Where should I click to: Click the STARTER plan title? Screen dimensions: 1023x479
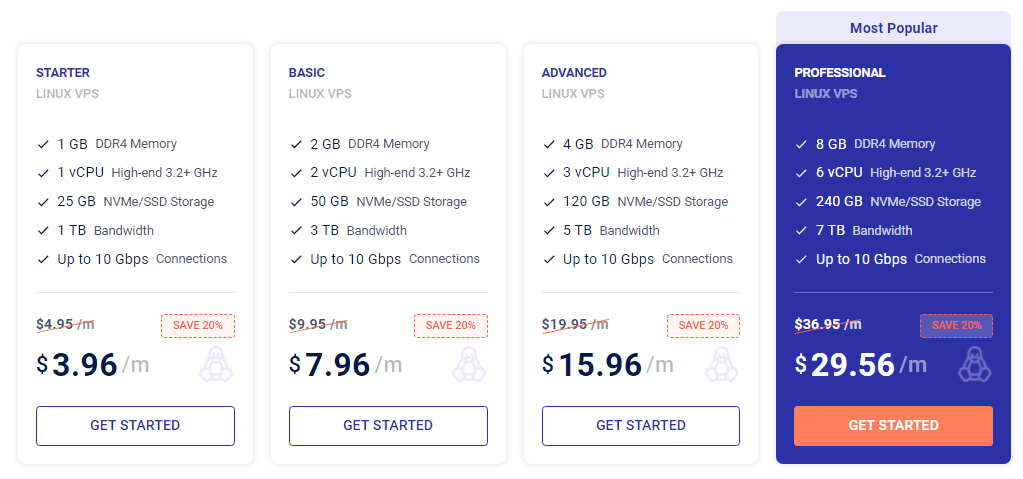pos(63,73)
